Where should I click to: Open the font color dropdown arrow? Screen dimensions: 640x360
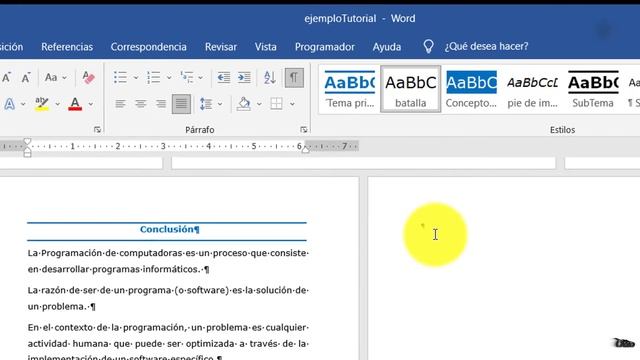tap(91, 104)
